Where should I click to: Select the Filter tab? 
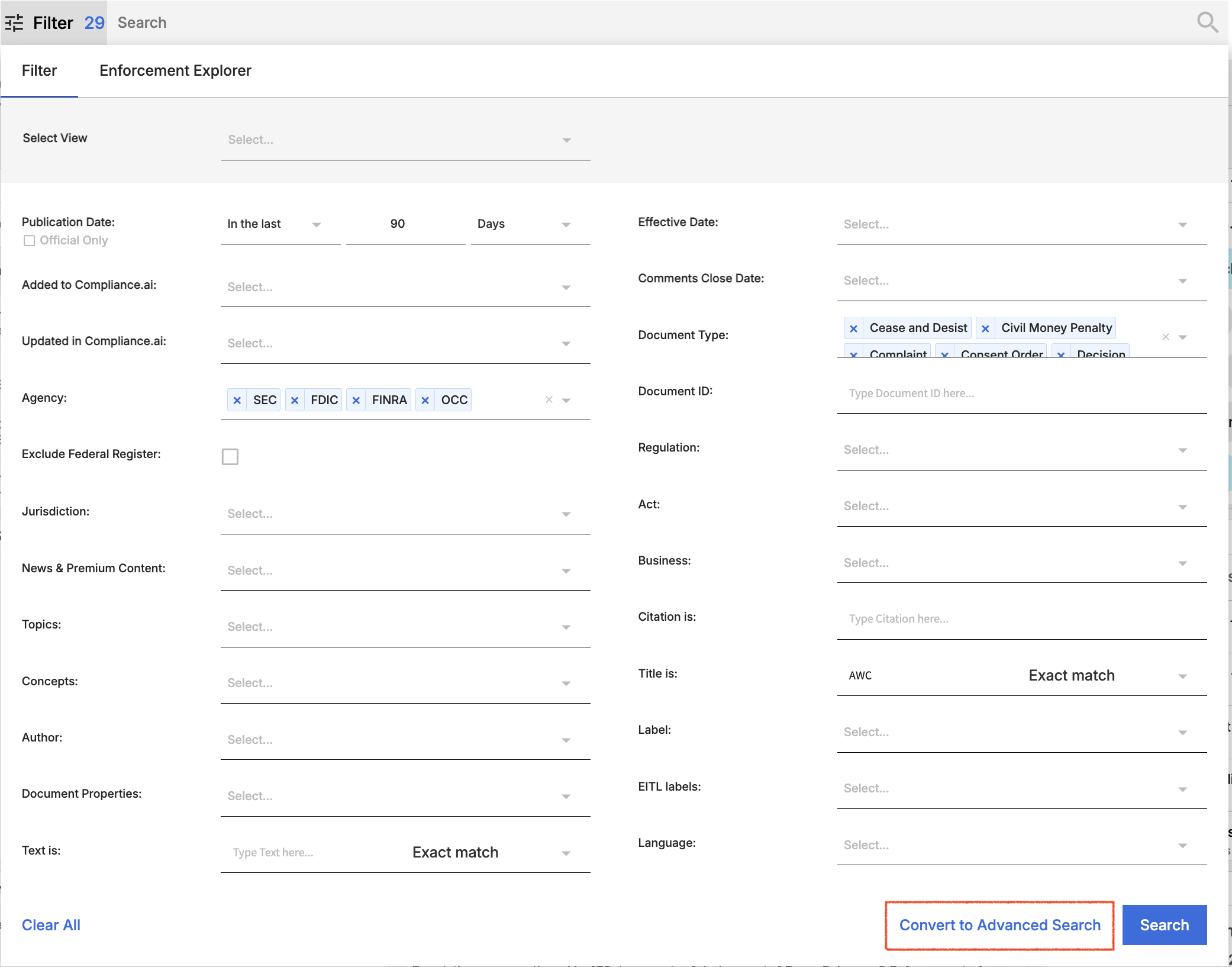pos(39,71)
